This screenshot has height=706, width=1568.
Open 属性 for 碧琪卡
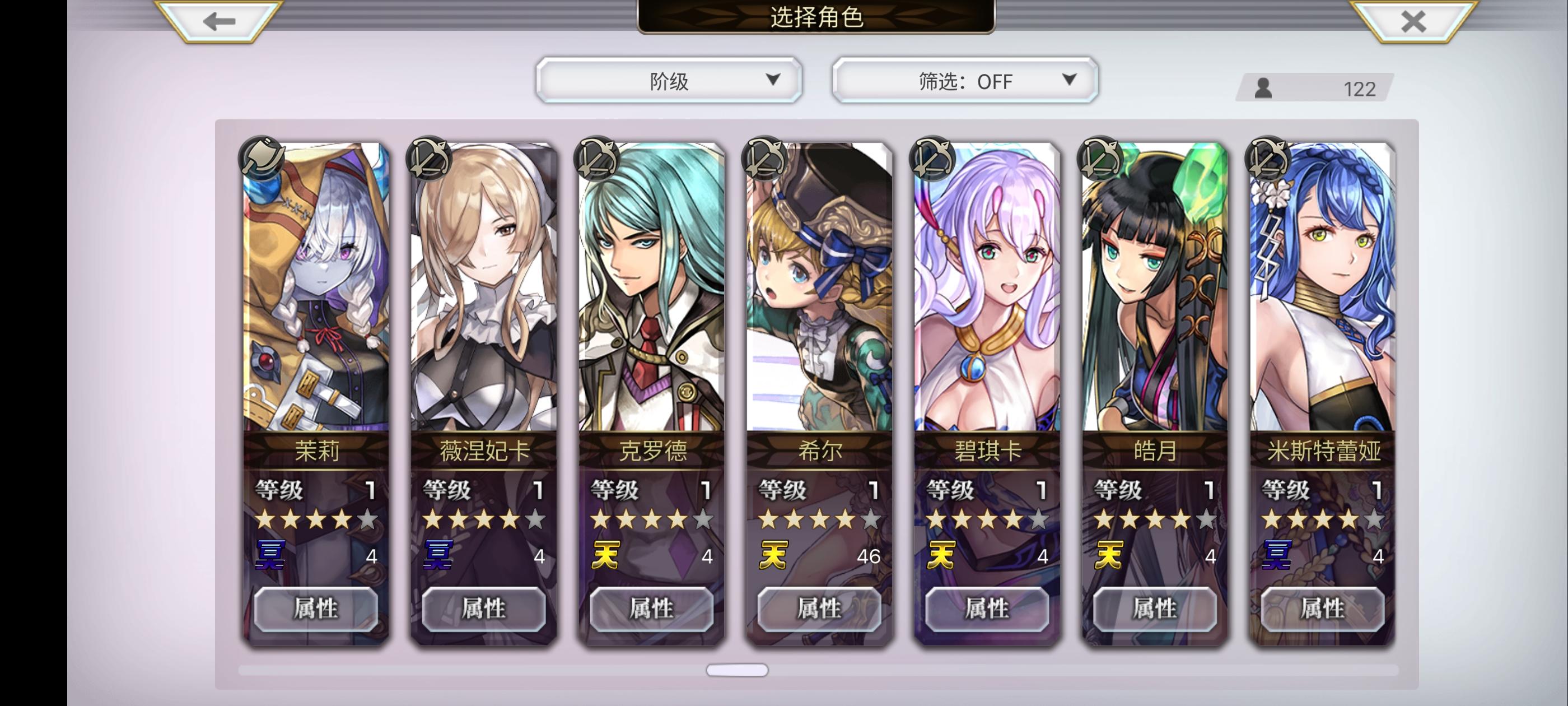[987, 609]
